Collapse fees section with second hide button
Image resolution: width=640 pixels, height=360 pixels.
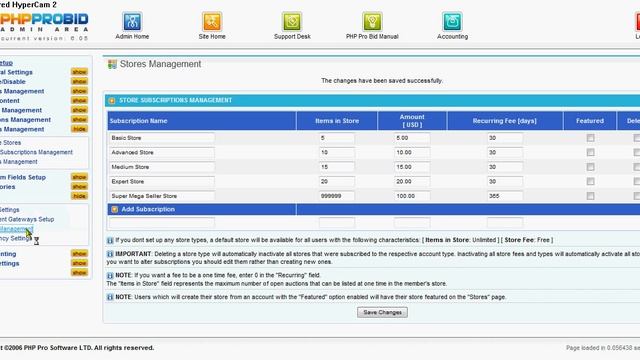79,196
